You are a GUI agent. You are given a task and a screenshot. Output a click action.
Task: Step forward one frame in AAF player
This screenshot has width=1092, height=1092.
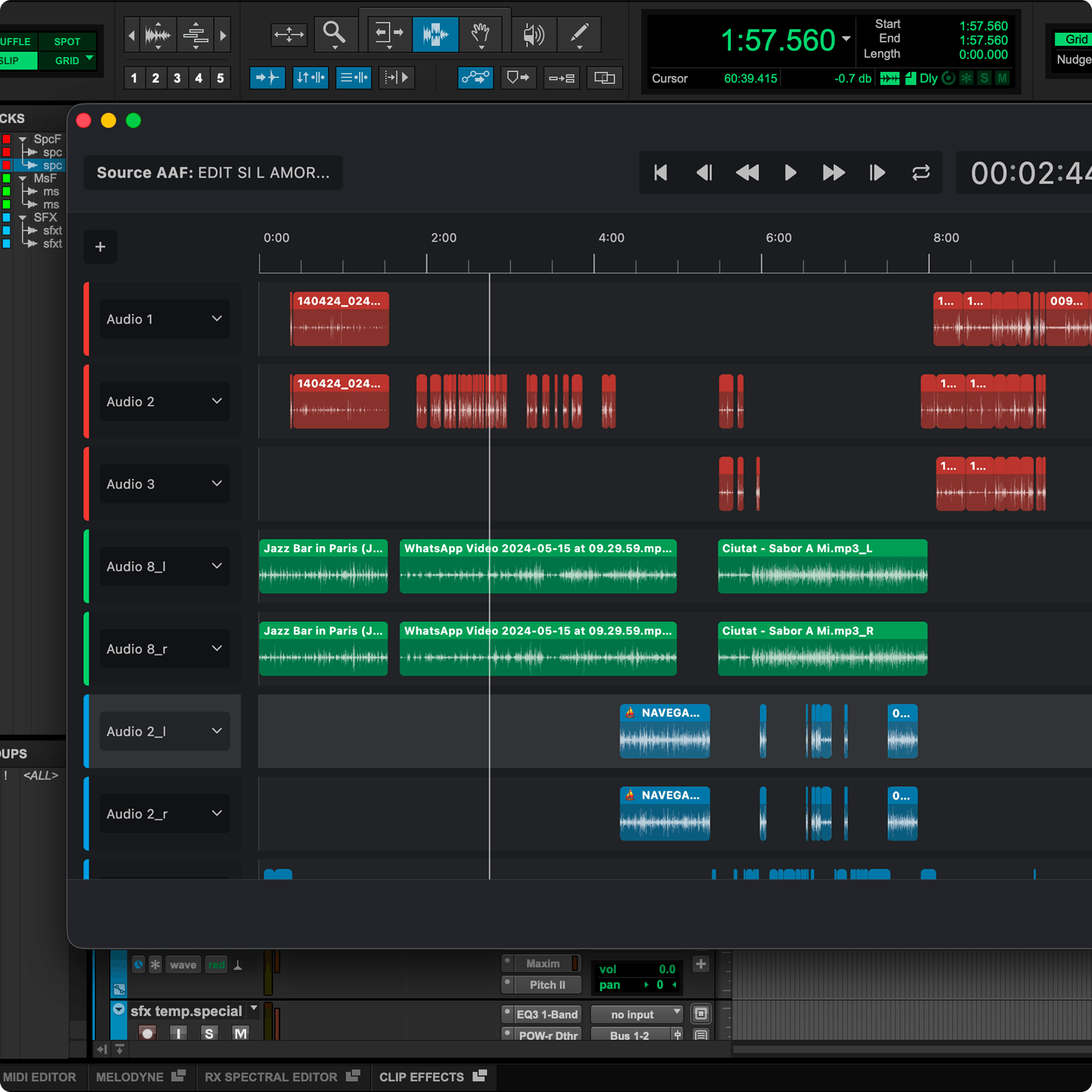(877, 173)
